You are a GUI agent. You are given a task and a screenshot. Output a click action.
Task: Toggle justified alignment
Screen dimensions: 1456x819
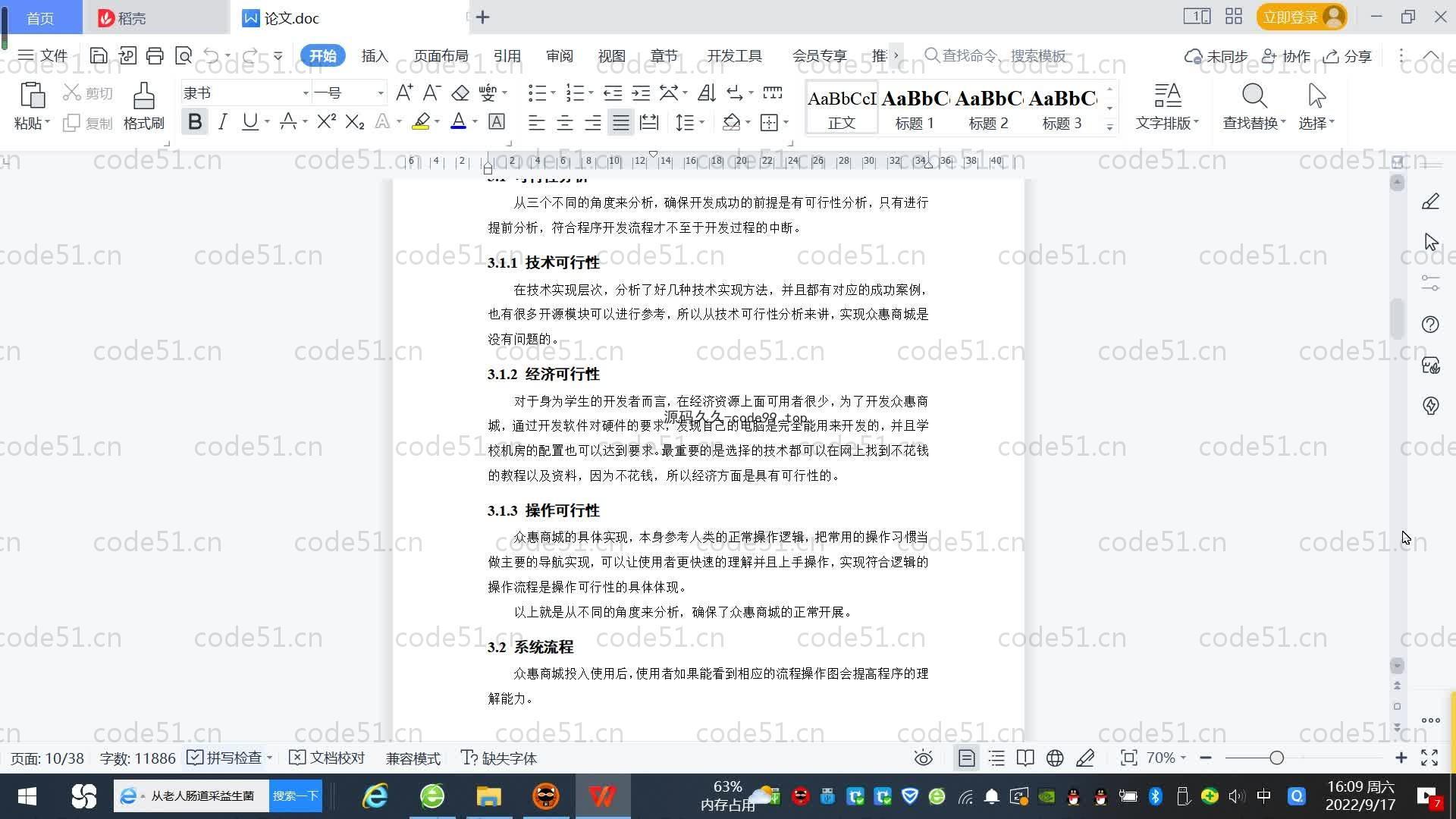621,122
